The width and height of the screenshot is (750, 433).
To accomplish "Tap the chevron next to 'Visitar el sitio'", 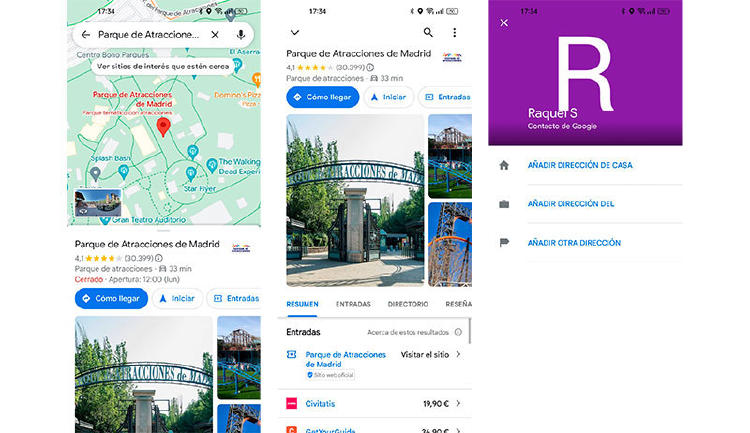I will point(458,355).
